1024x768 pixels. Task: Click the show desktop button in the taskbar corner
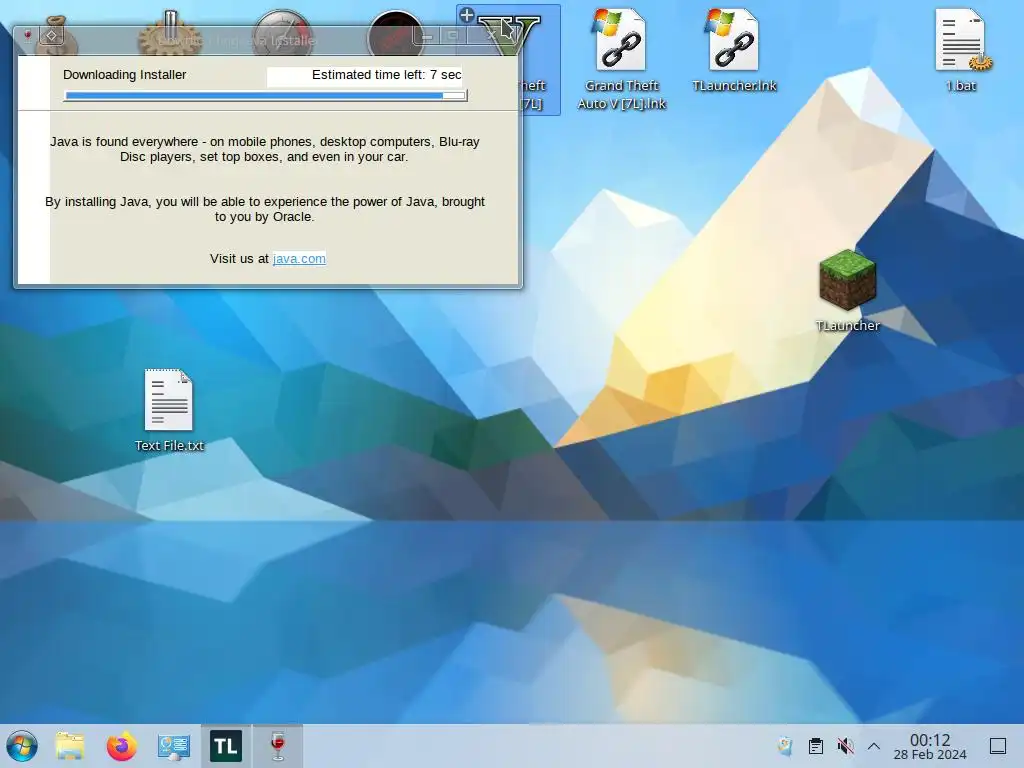coord(998,746)
